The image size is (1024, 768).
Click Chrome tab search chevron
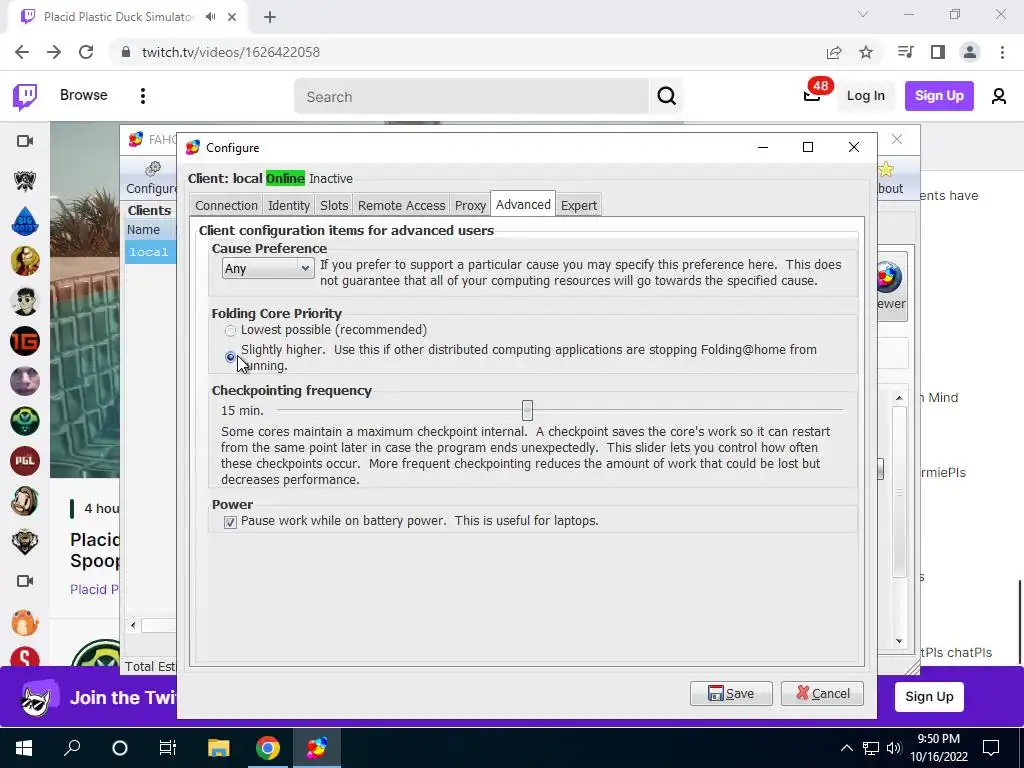[863, 14]
